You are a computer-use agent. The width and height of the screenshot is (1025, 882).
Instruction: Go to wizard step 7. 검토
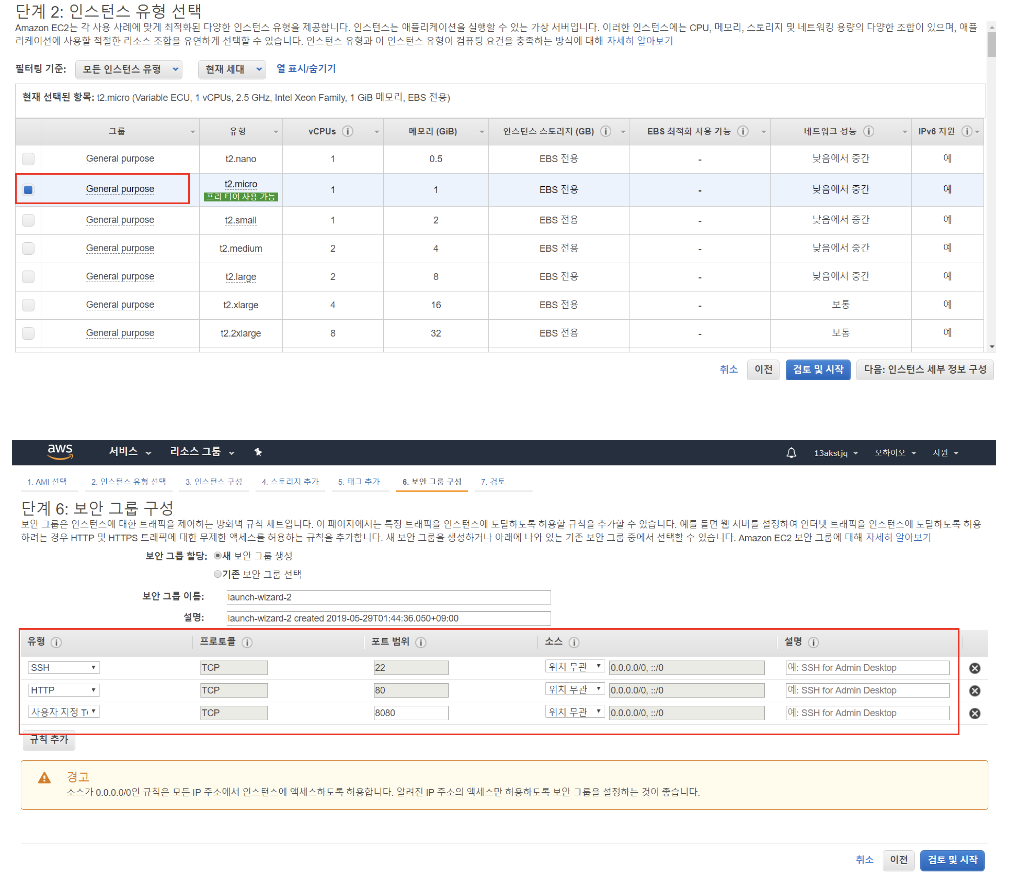tap(493, 482)
